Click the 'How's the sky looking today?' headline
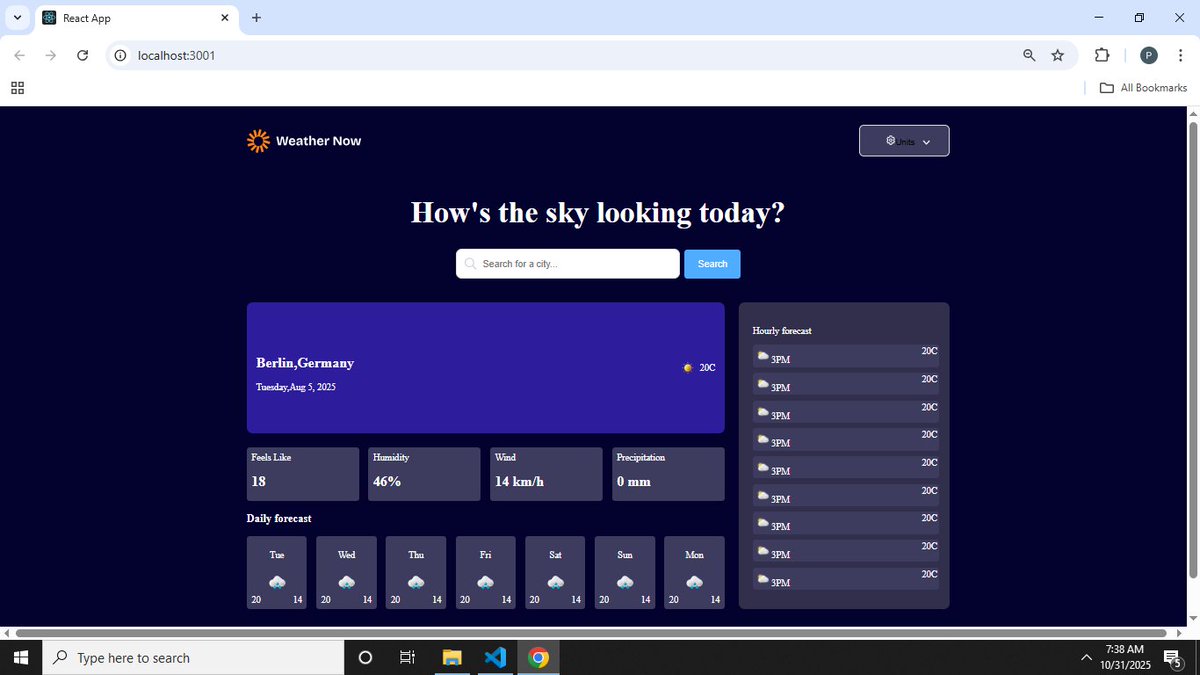This screenshot has height=675, width=1200. pyautogui.click(x=598, y=213)
